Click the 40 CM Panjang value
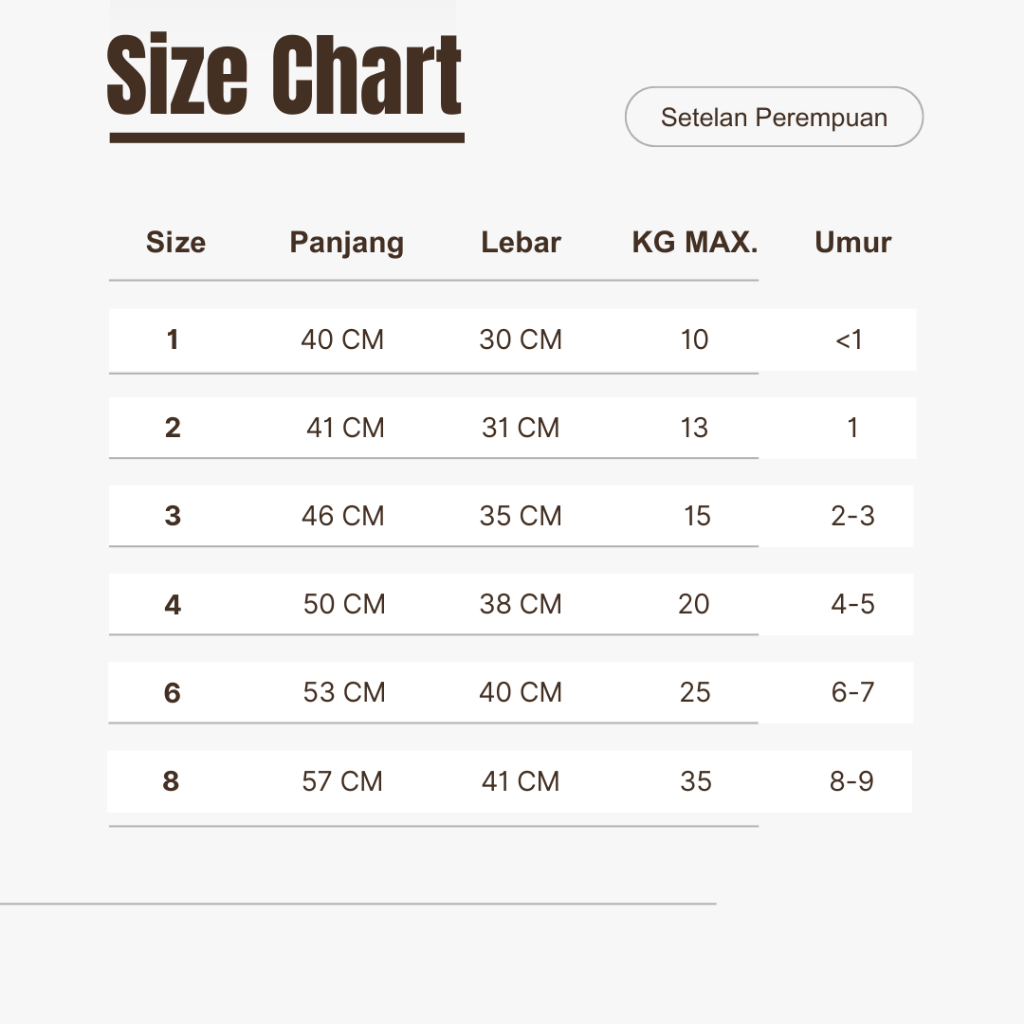1024x1024 pixels. click(342, 340)
